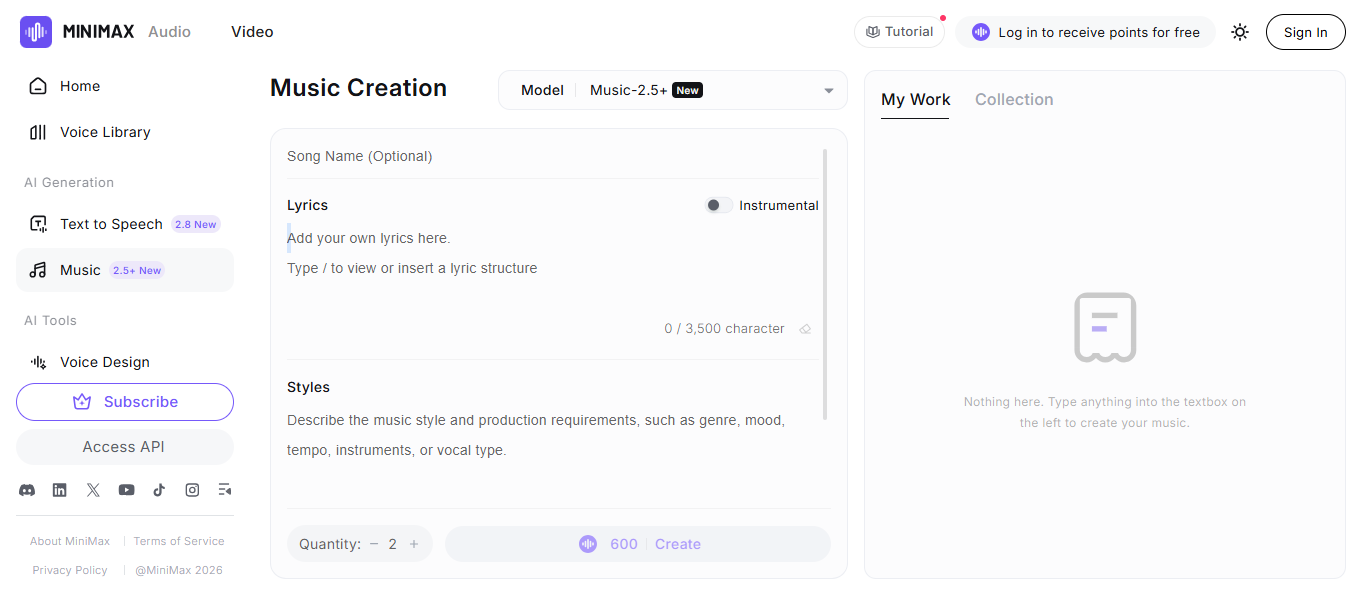
Task: Open the X (Twitter) social icon
Action: point(93,490)
